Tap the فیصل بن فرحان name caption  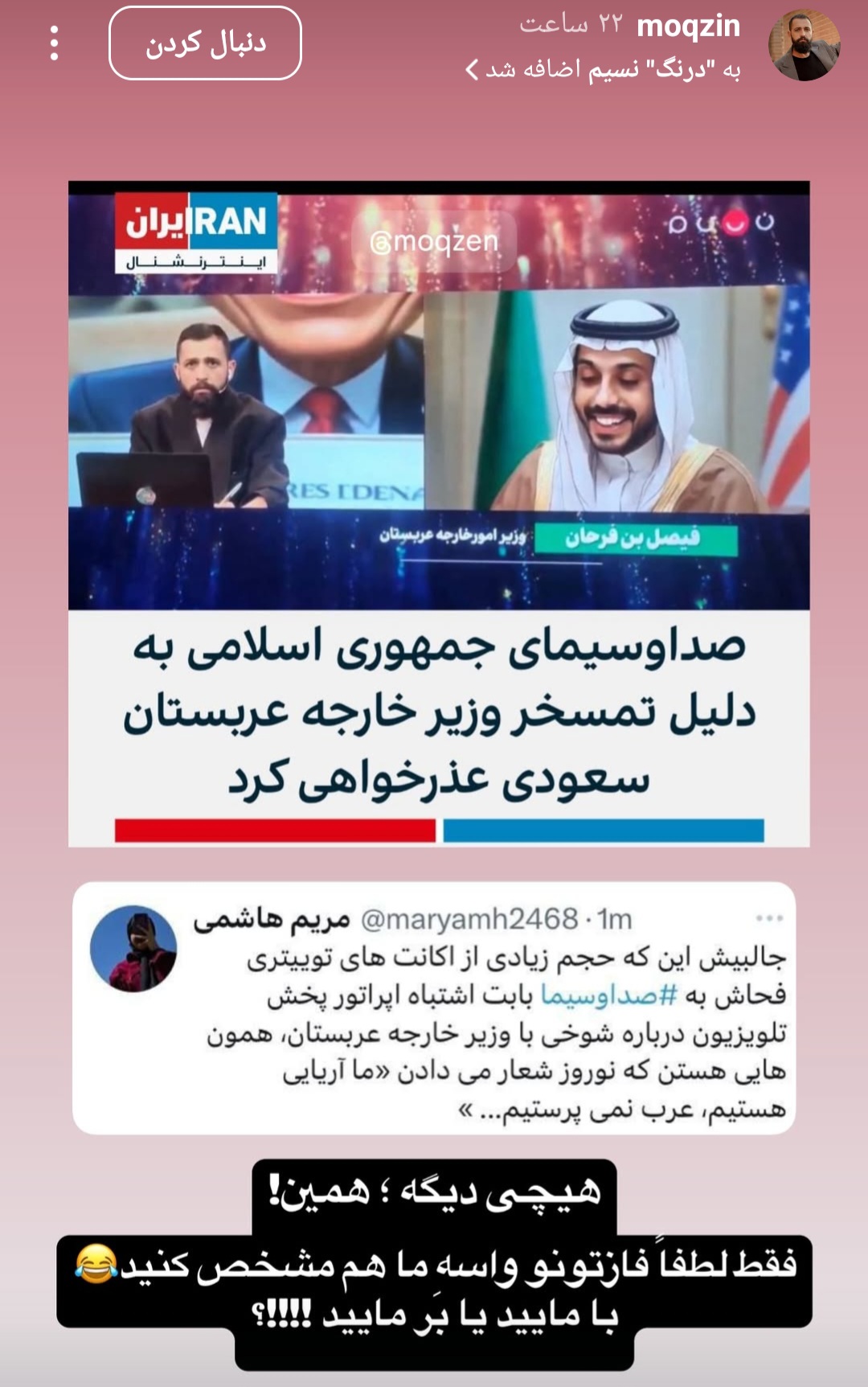(x=634, y=538)
